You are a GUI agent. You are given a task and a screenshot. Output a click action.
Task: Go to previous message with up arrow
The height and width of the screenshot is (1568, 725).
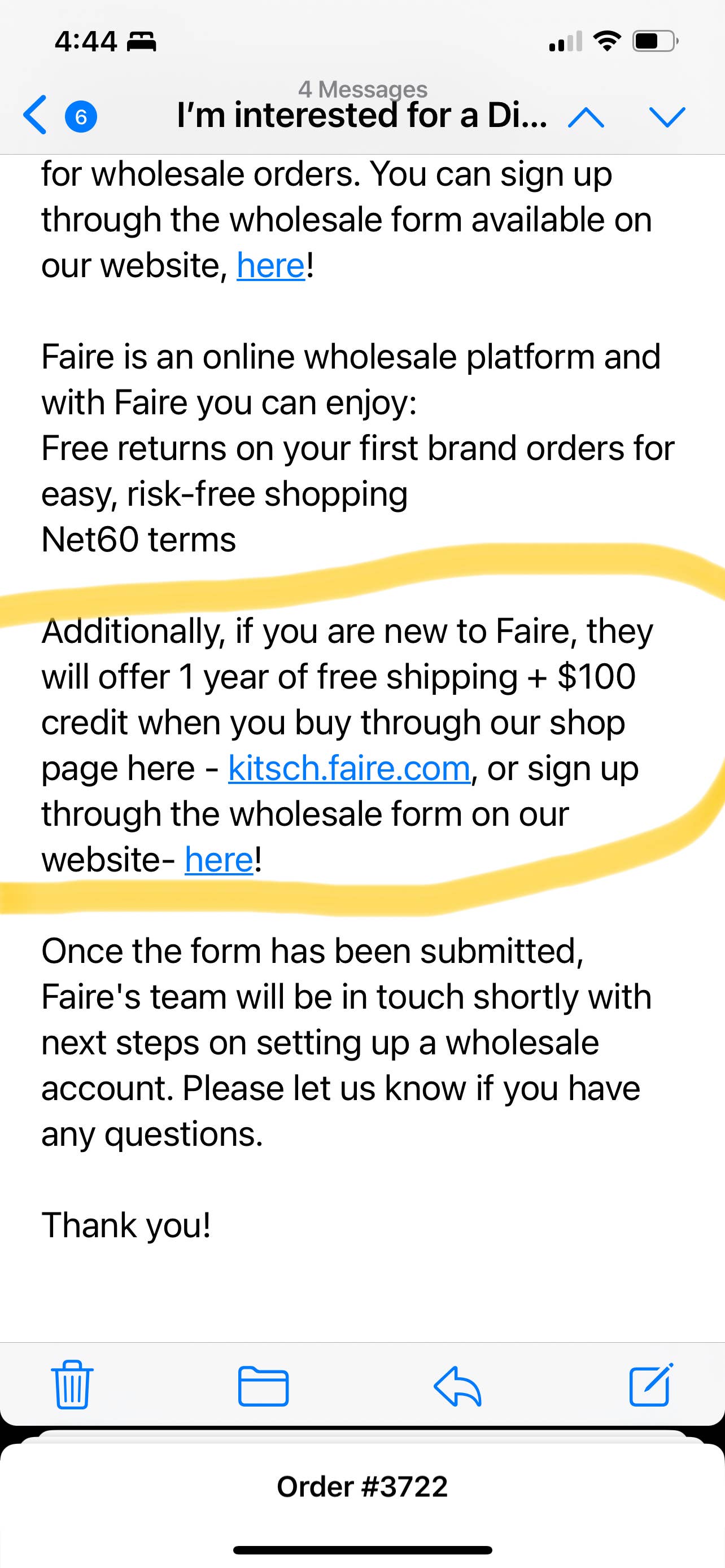[586, 116]
